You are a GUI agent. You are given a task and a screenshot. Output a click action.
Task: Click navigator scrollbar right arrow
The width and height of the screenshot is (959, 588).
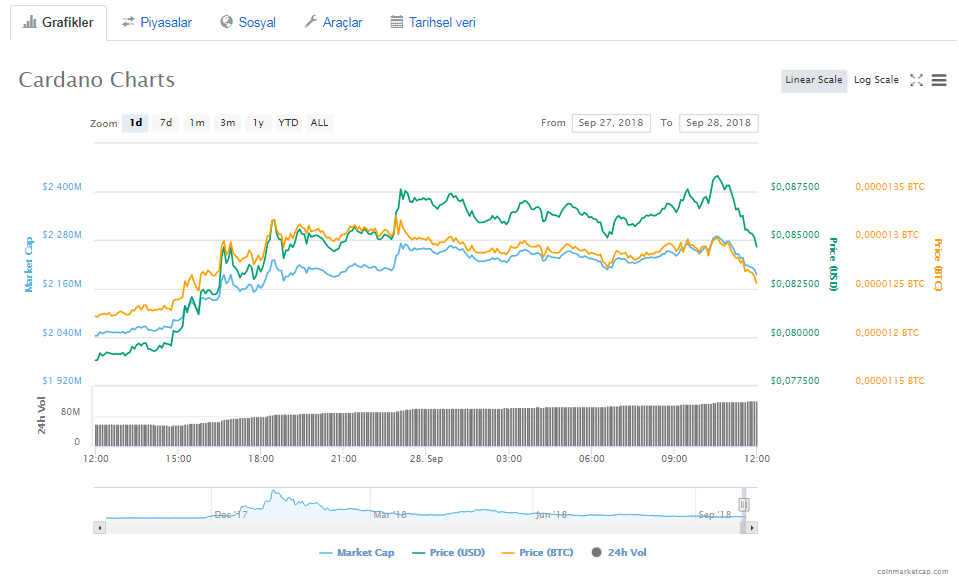point(752,527)
